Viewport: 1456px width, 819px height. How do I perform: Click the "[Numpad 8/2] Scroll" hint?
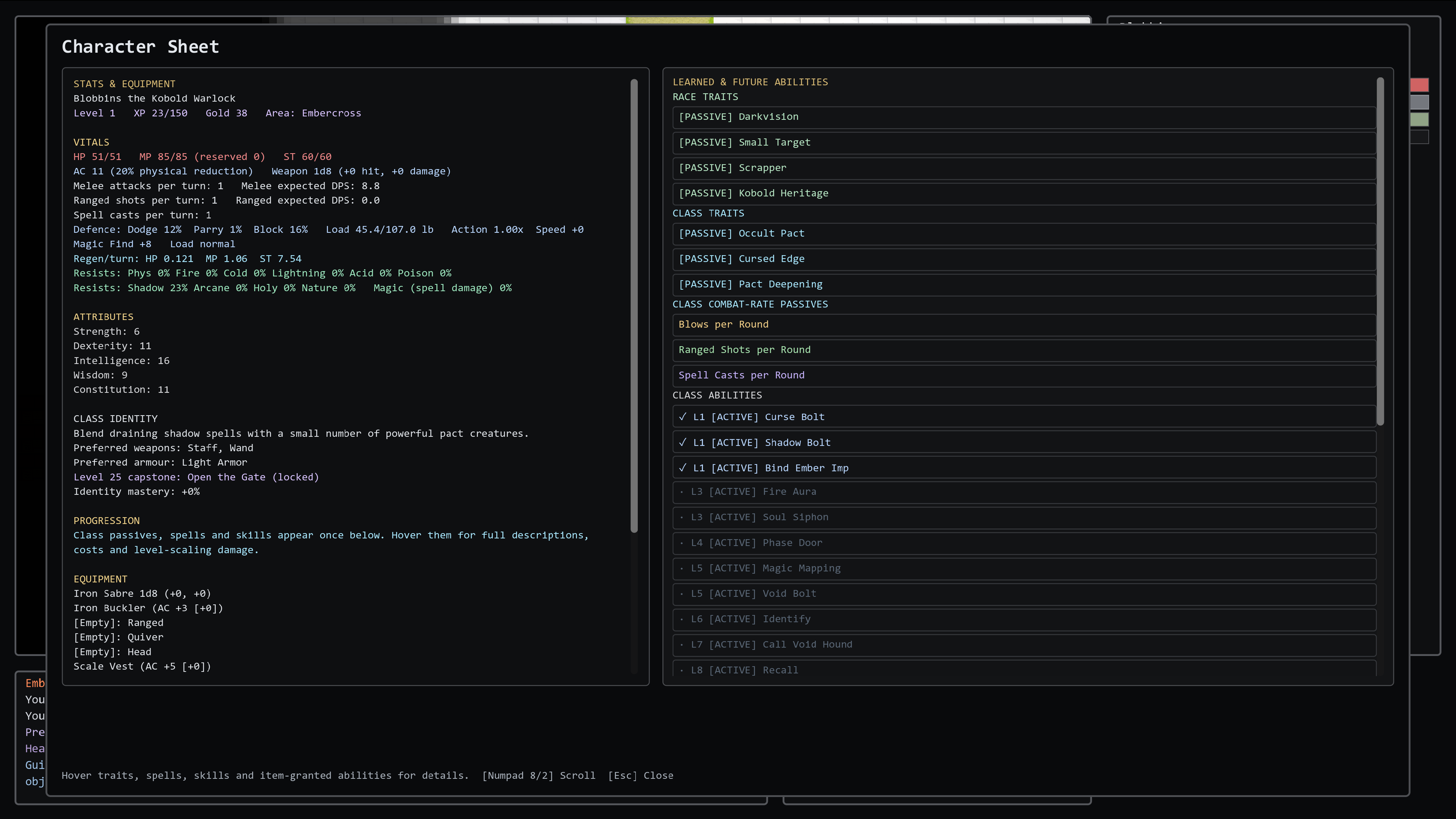point(539,775)
